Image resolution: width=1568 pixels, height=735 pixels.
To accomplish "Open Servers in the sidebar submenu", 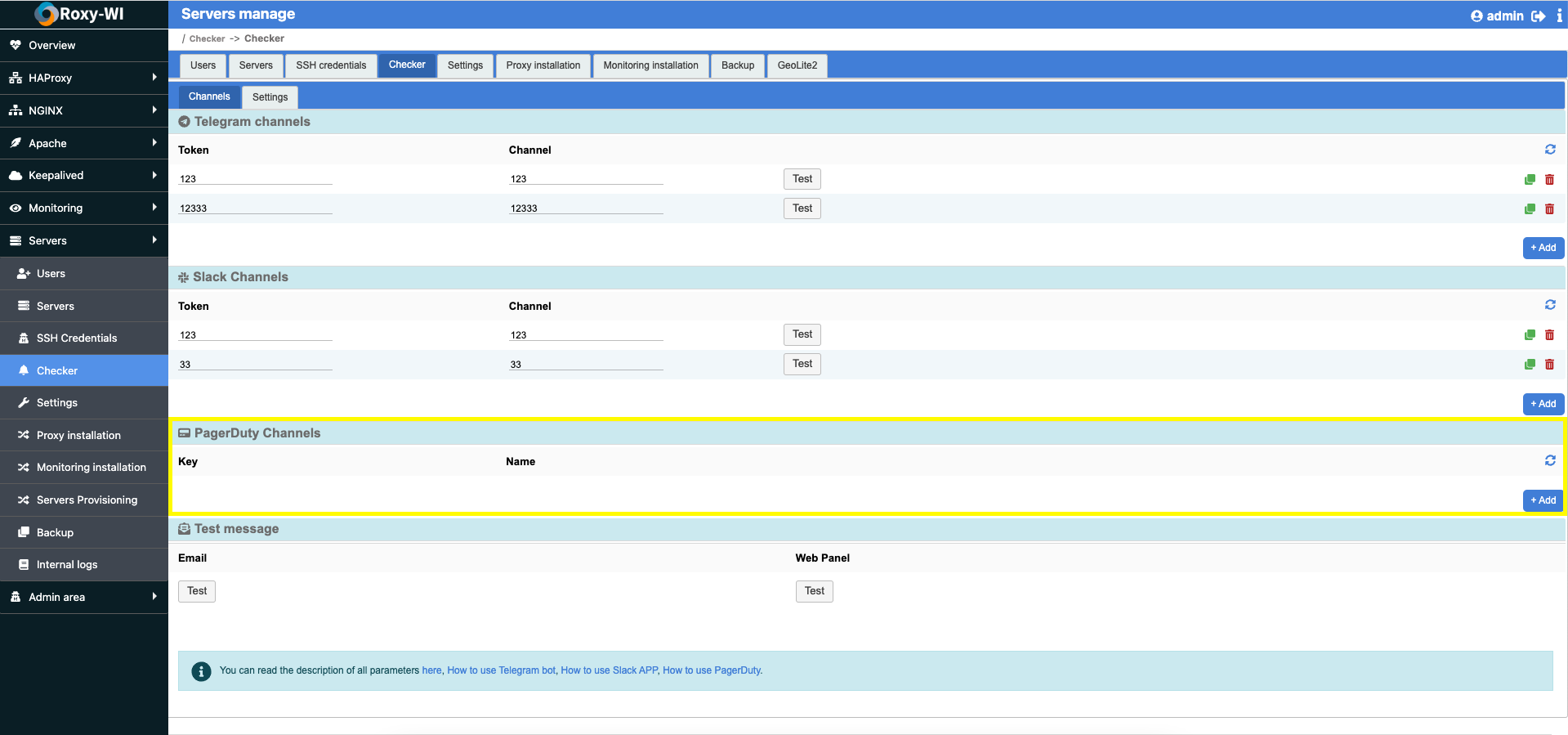I will coord(84,306).
